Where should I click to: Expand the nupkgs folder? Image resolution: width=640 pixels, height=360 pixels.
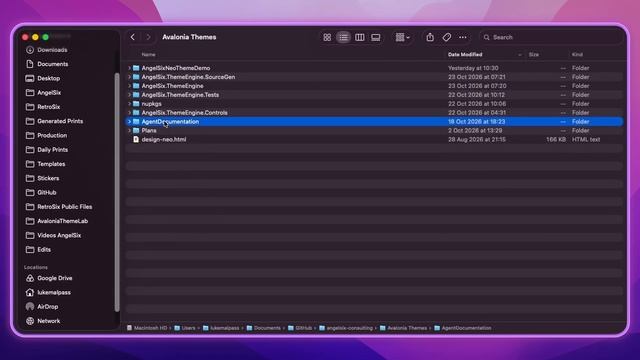(129, 104)
